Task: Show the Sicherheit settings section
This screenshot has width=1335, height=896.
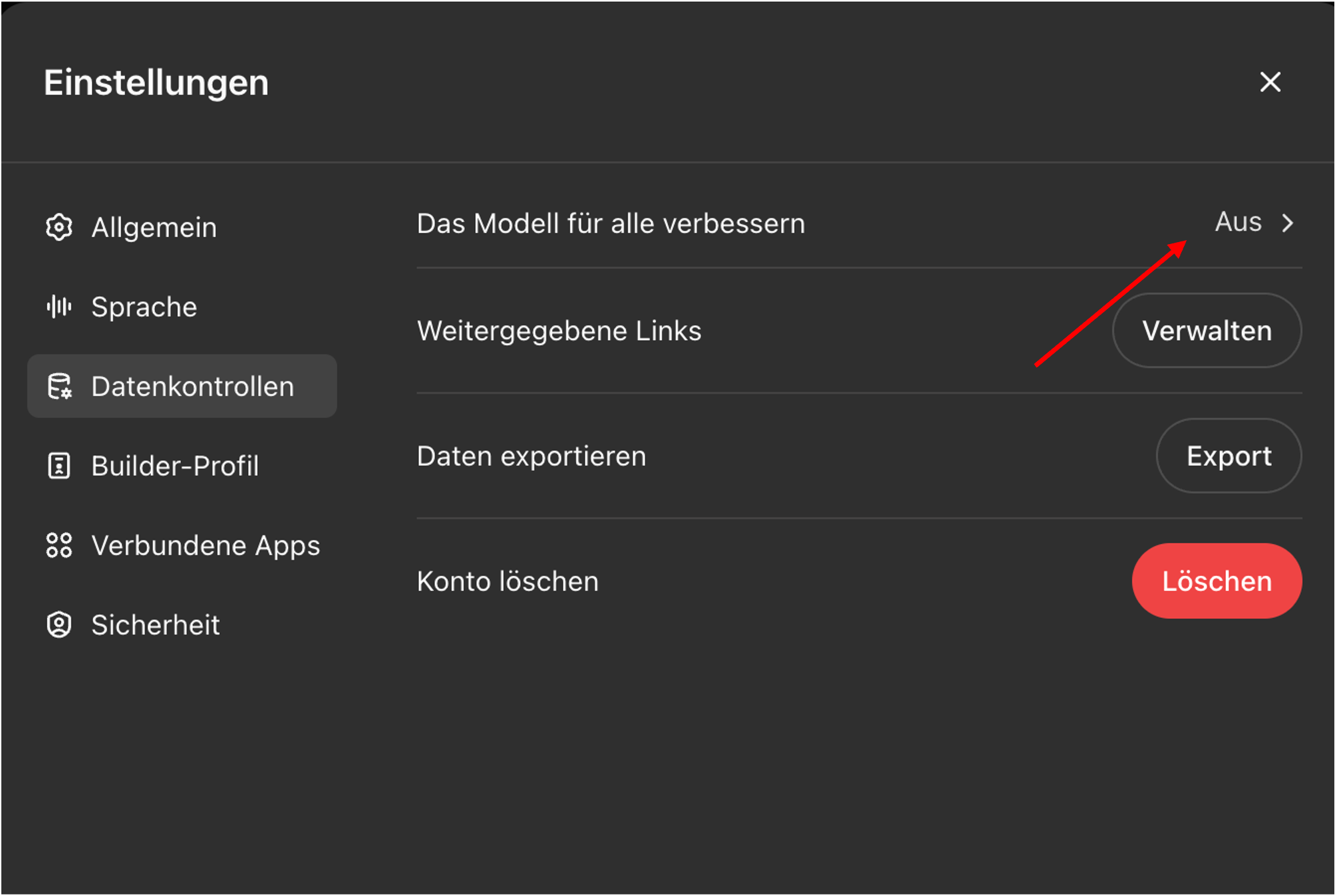Action: coord(155,625)
